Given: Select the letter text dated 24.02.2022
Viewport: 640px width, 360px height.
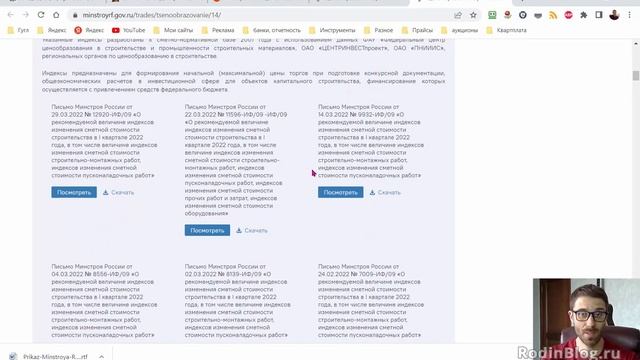Looking at the screenshot, I should click(x=371, y=300).
